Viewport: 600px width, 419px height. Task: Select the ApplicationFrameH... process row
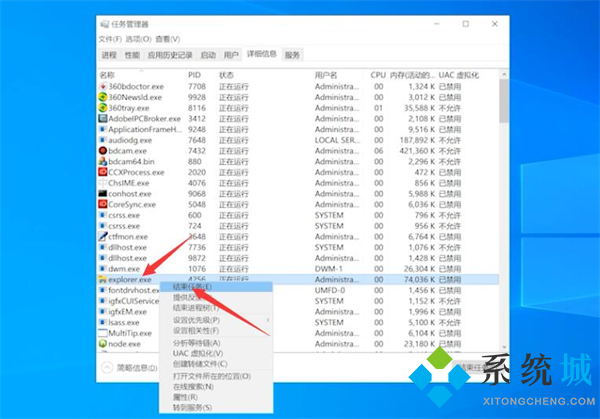[298, 129]
